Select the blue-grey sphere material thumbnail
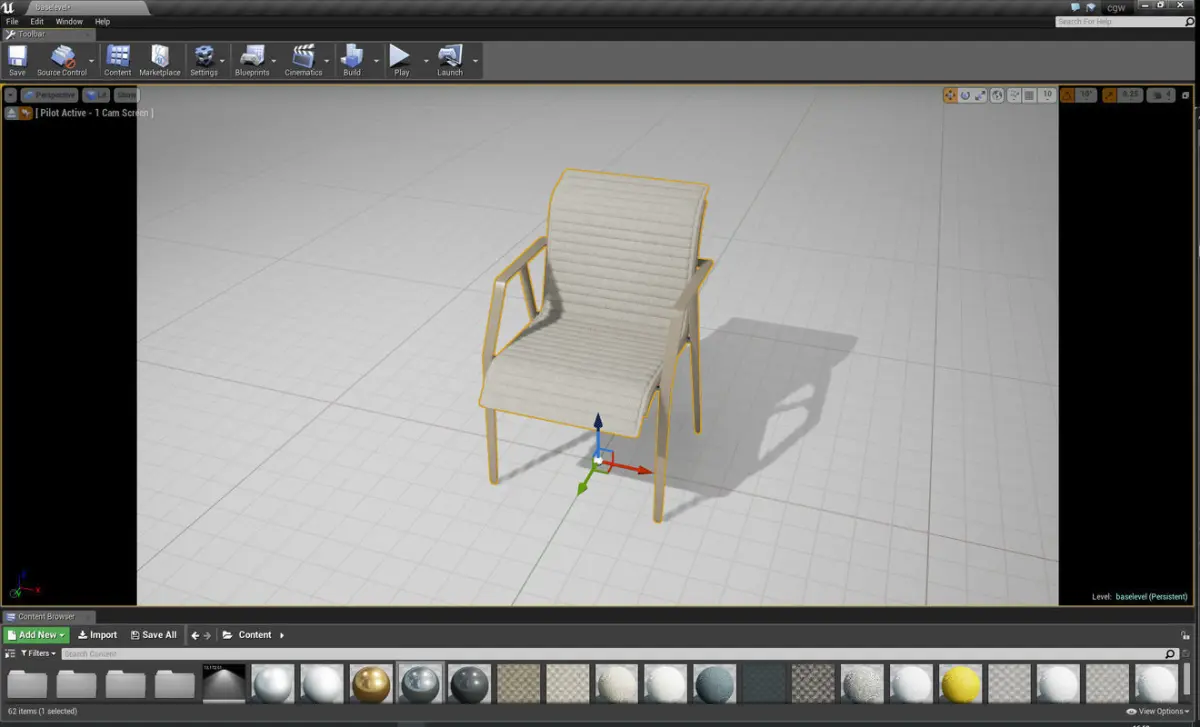This screenshot has height=727, width=1200. 715,684
